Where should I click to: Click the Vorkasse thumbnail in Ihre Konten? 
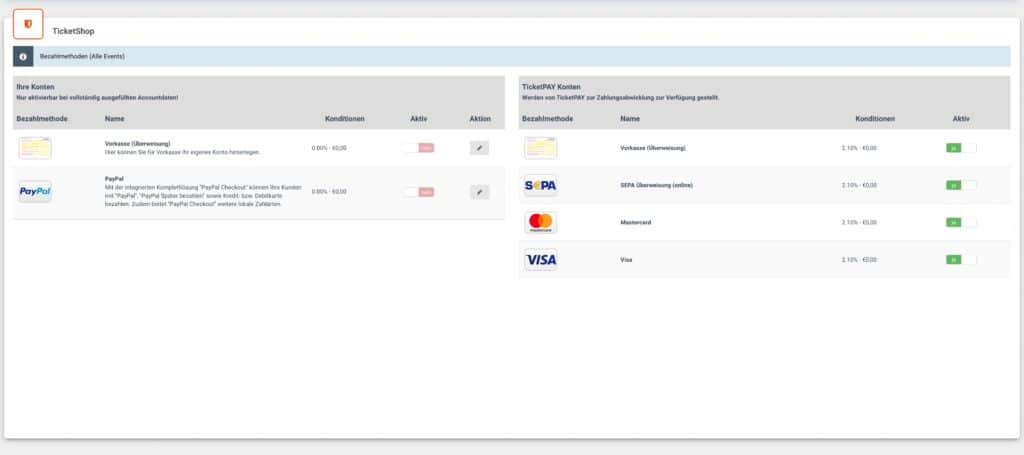[x=35, y=148]
